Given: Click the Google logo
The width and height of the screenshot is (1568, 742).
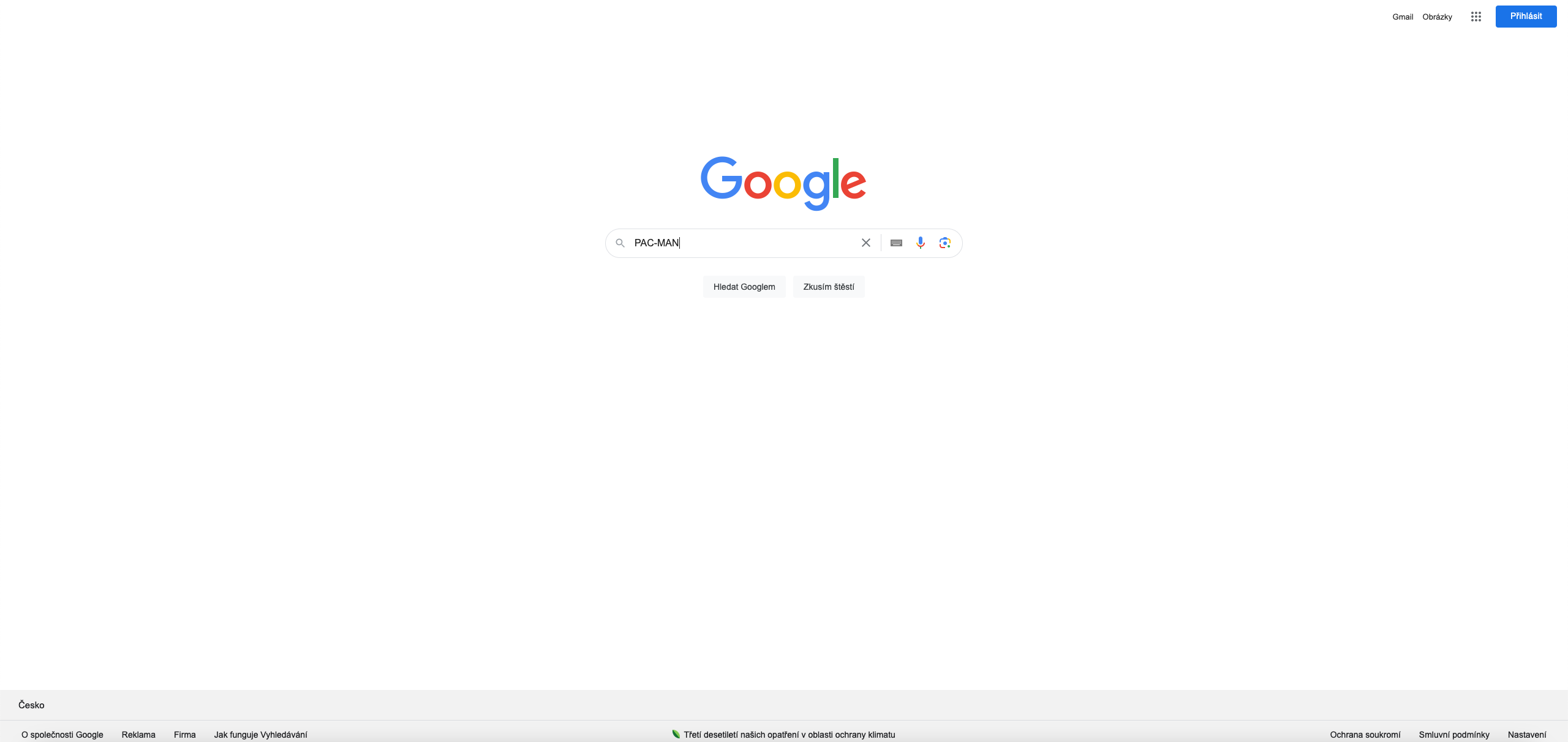Looking at the screenshot, I should point(783,183).
